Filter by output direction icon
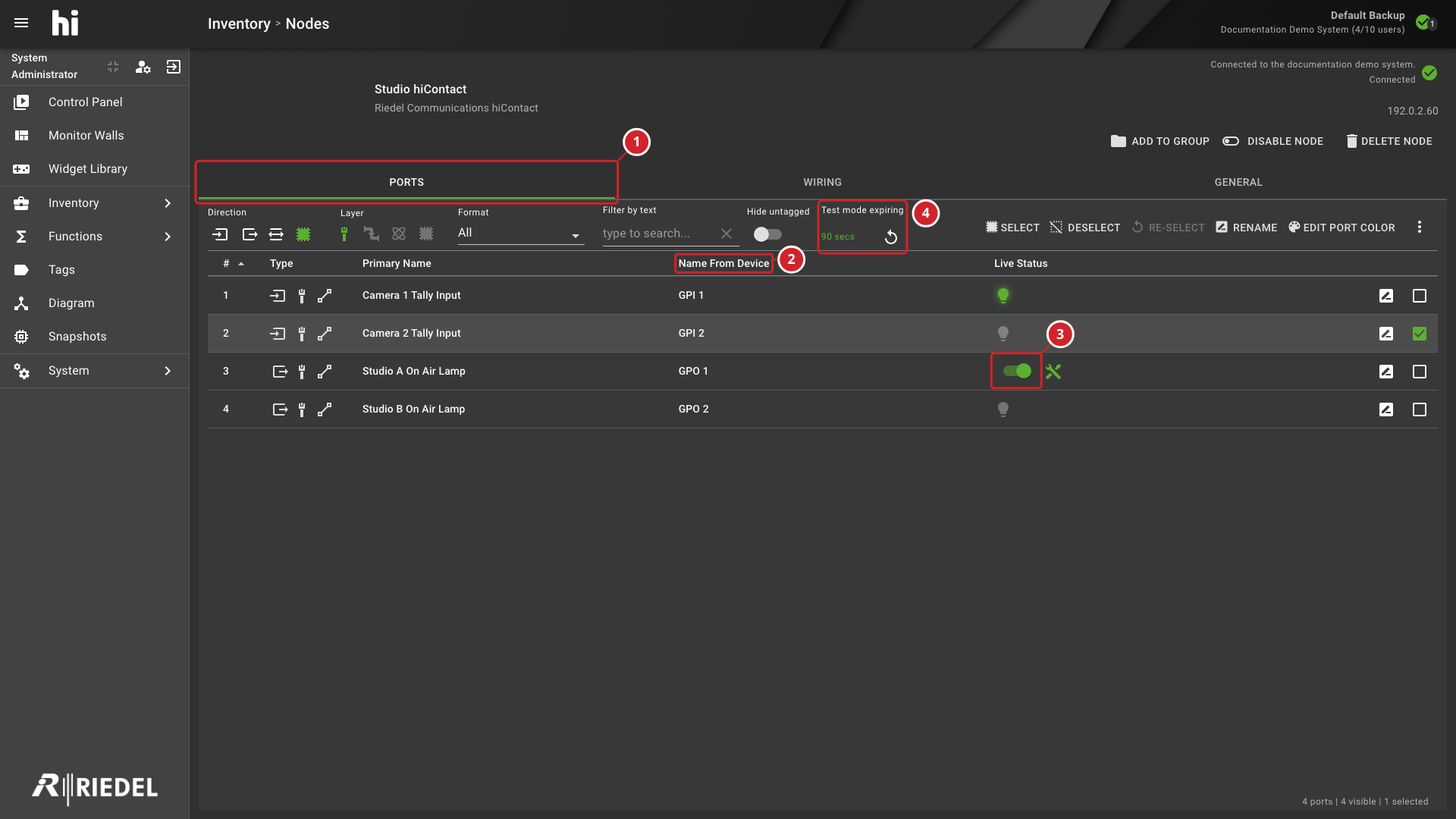 [x=249, y=234]
